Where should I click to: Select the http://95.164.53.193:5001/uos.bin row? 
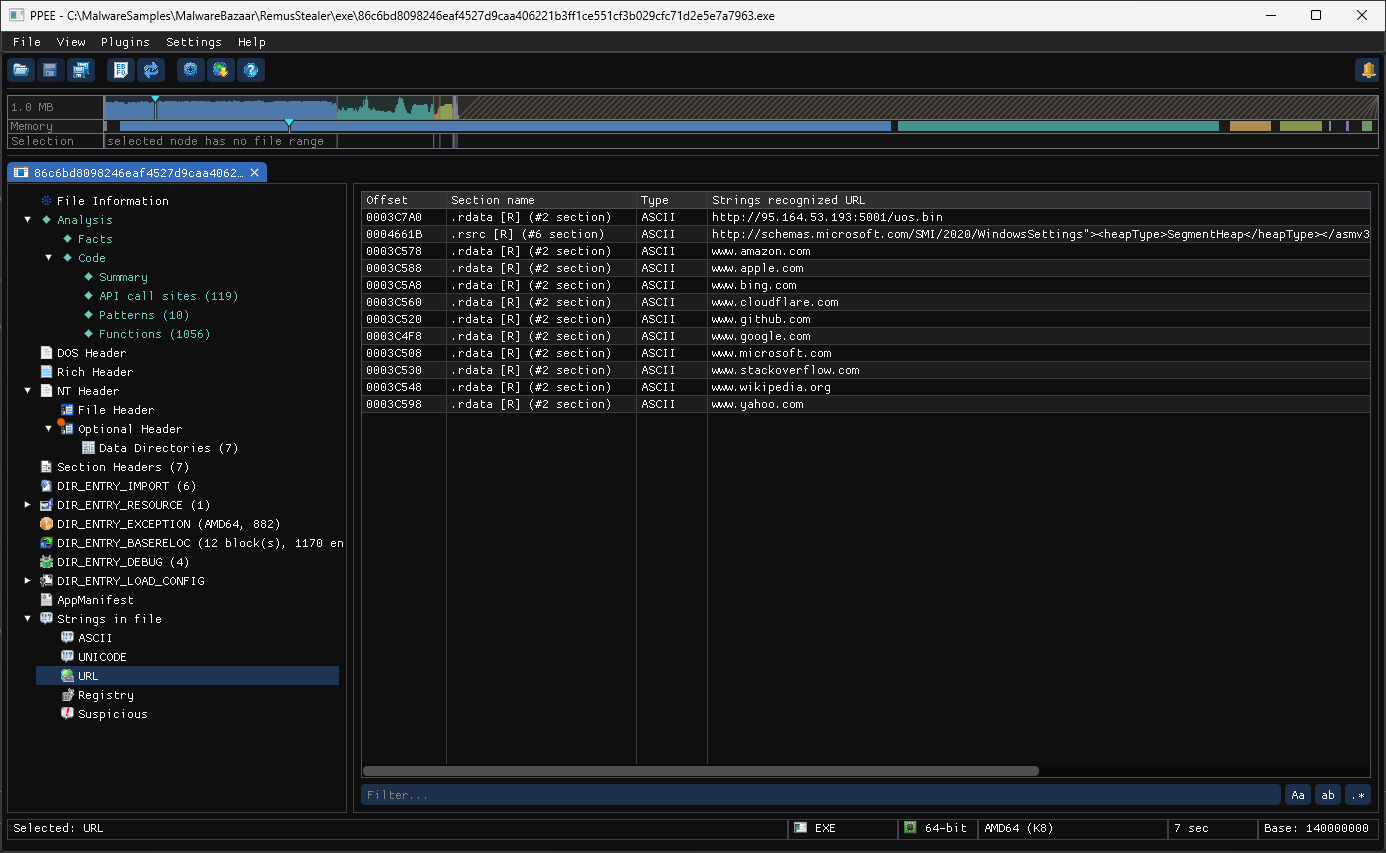pyautogui.click(x=866, y=217)
